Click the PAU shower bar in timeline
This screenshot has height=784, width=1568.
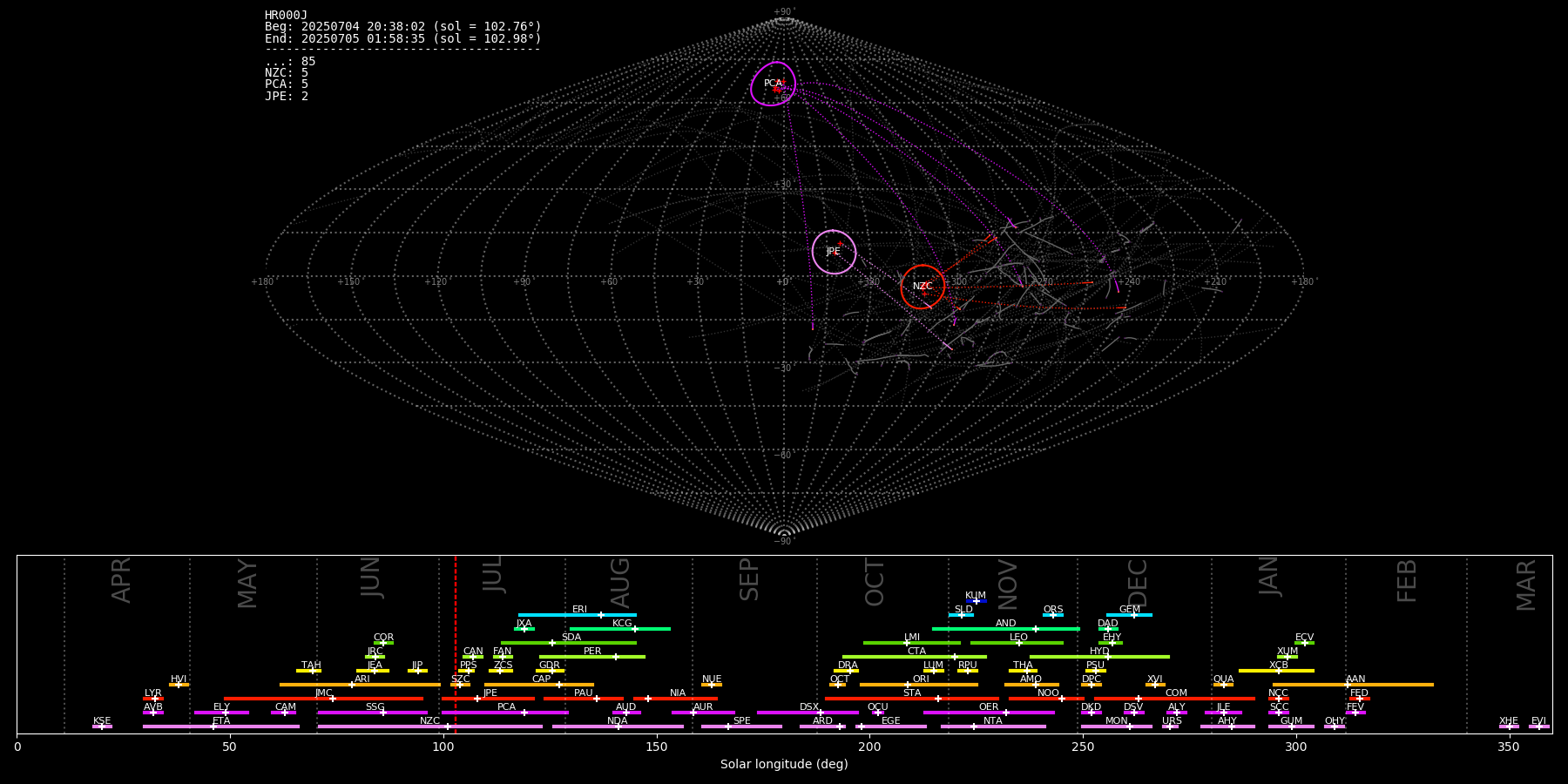coord(584,699)
